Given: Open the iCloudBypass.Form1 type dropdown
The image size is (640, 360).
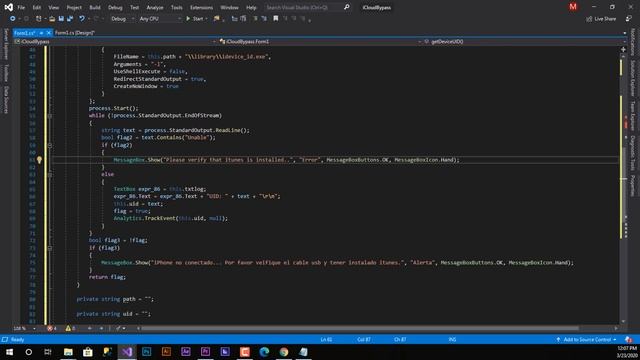Looking at the screenshot, I should (x=320, y=42).
